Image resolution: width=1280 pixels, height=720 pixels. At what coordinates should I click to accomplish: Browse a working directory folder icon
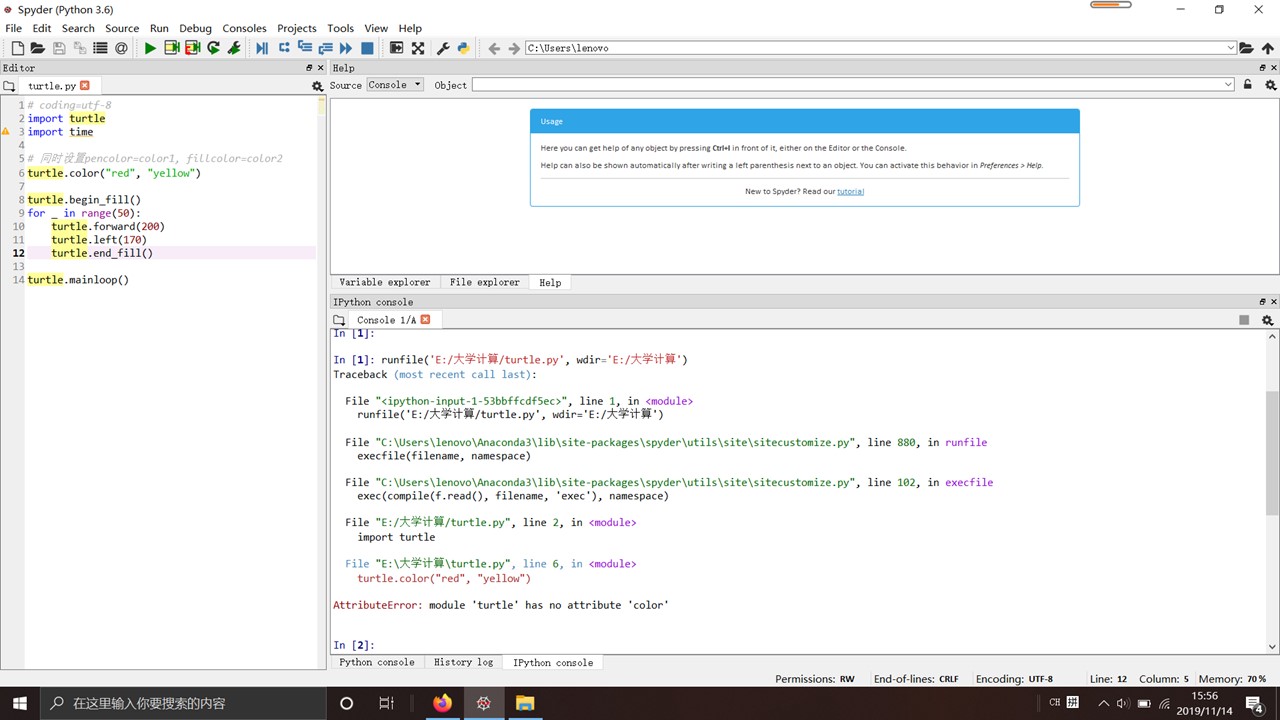[x=1246, y=48]
